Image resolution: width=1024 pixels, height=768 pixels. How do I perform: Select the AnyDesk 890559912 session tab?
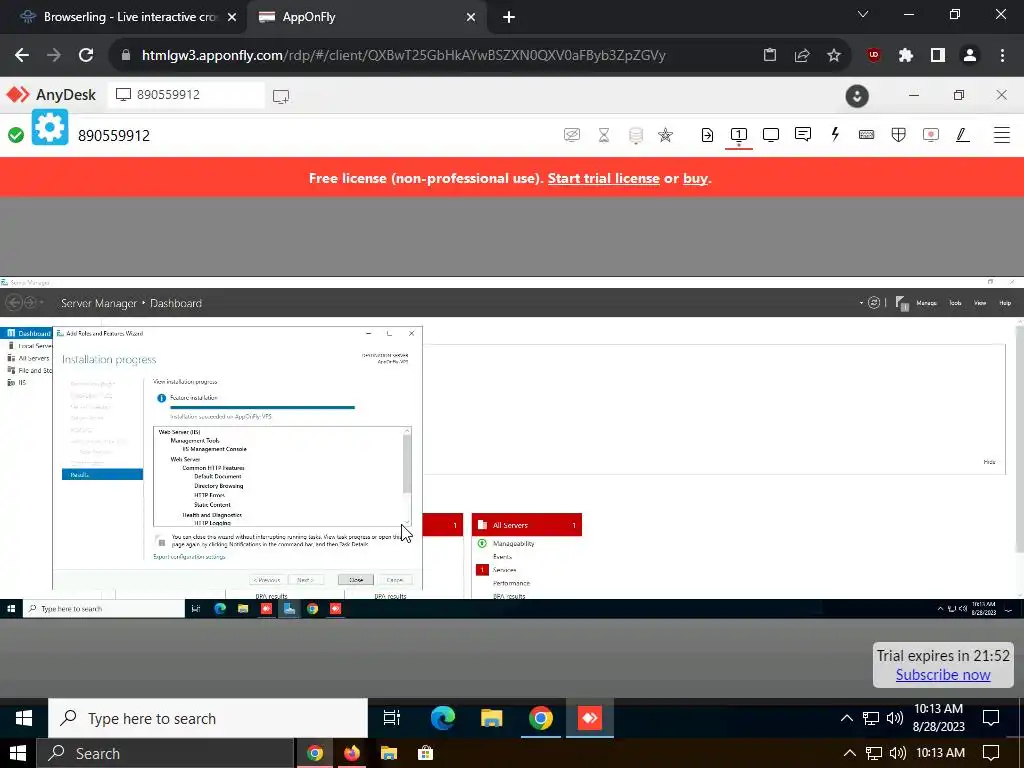pos(186,95)
